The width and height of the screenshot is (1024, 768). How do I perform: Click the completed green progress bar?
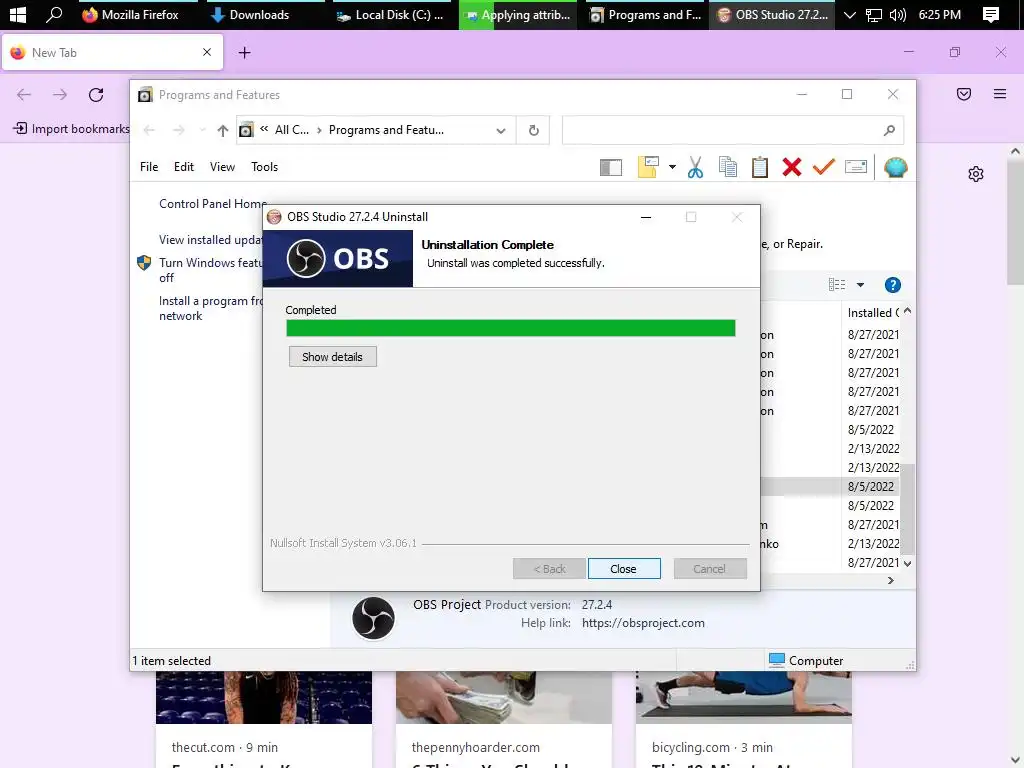511,328
